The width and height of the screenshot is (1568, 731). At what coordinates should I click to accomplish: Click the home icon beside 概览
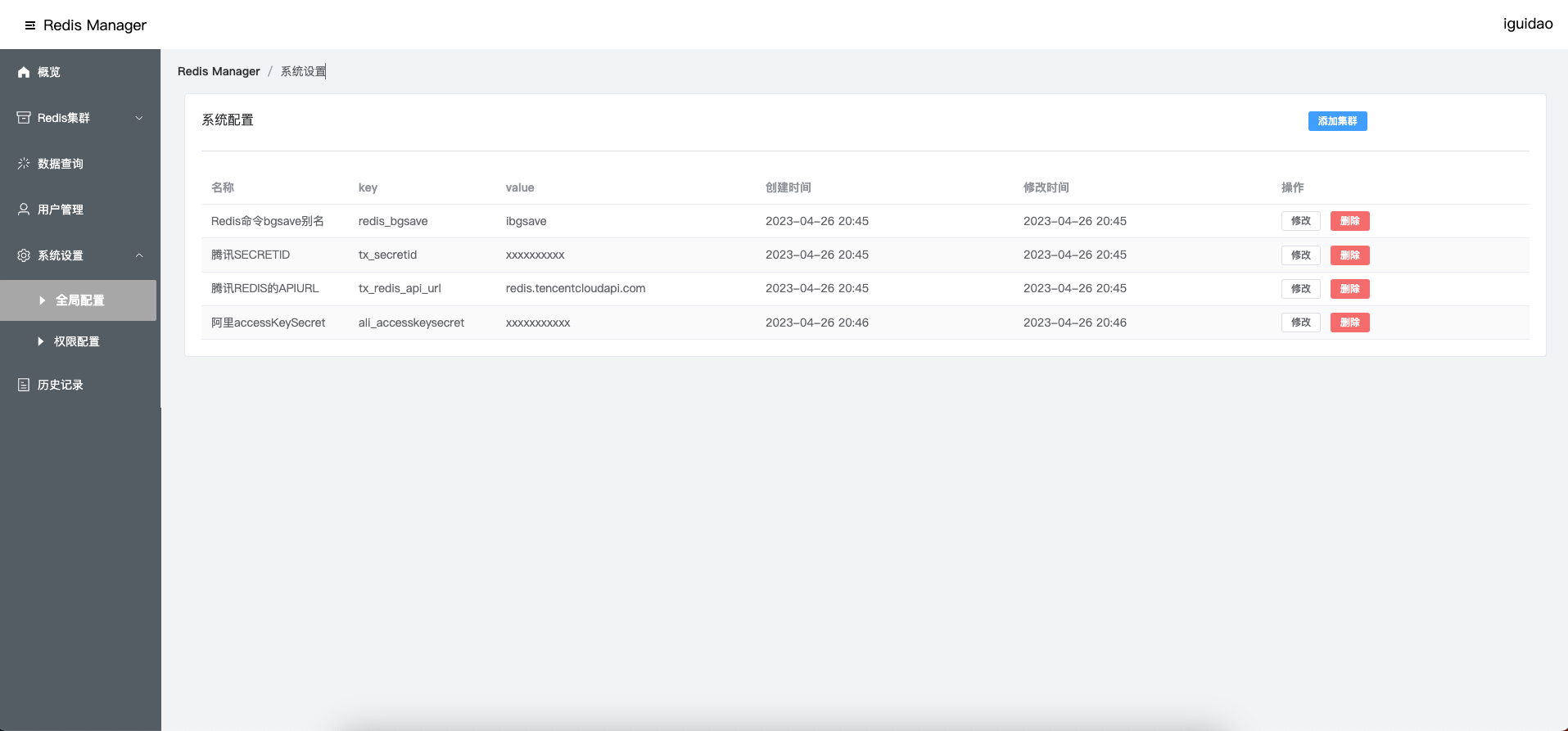click(x=24, y=72)
